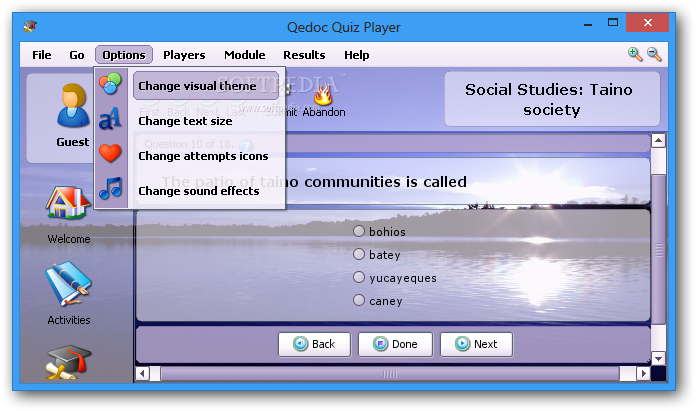Screen dimensions: 696x411
Task: Click the vertical scrollbar down arrow
Action: (x=658, y=358)
